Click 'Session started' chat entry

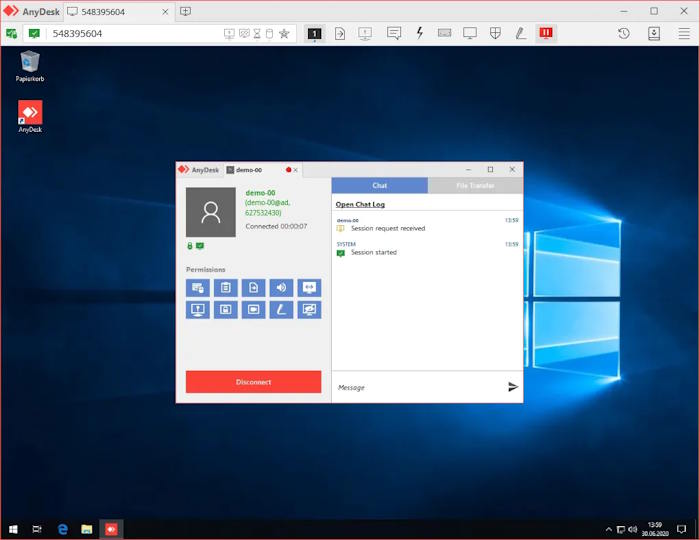pyautogui.click(x=374, y=253)
